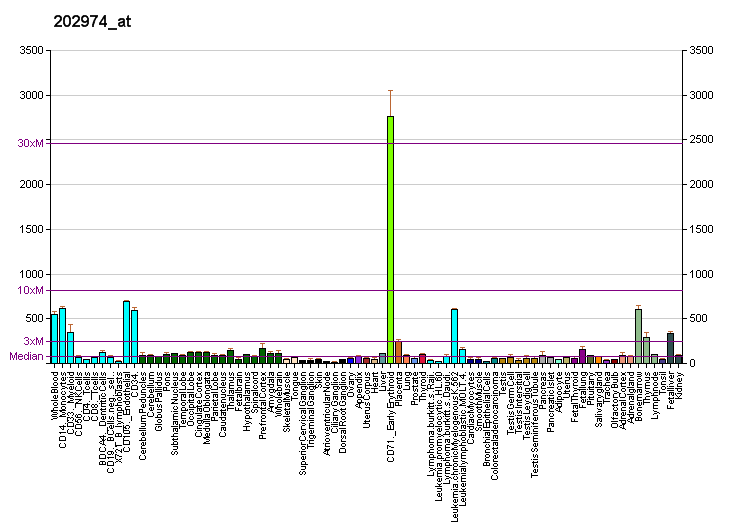Select the UterusCorpus axis label
This screenshot has height=530, width=732.
[x=366, y=400]
